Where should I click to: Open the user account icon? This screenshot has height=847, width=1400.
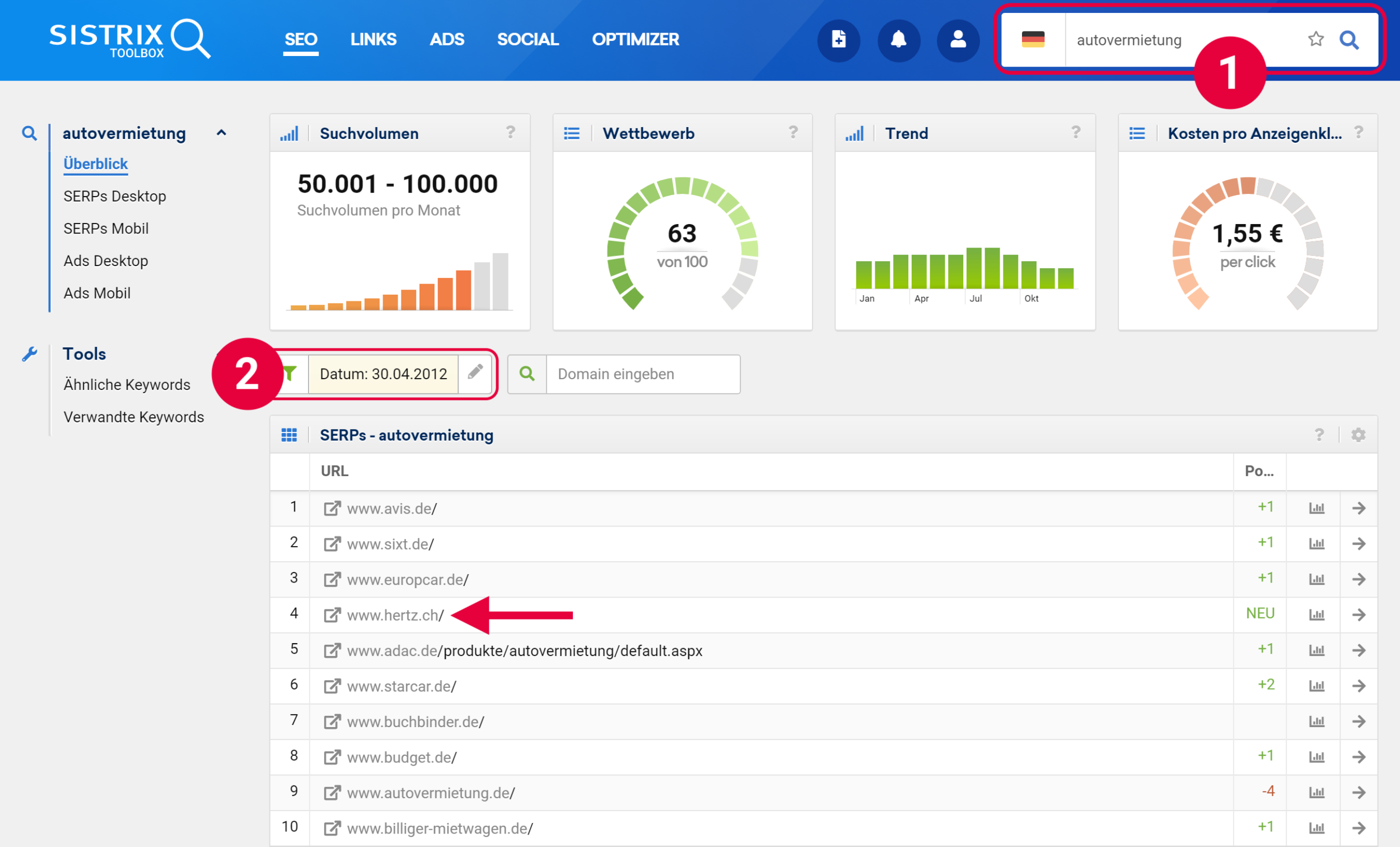coord(958,40)
